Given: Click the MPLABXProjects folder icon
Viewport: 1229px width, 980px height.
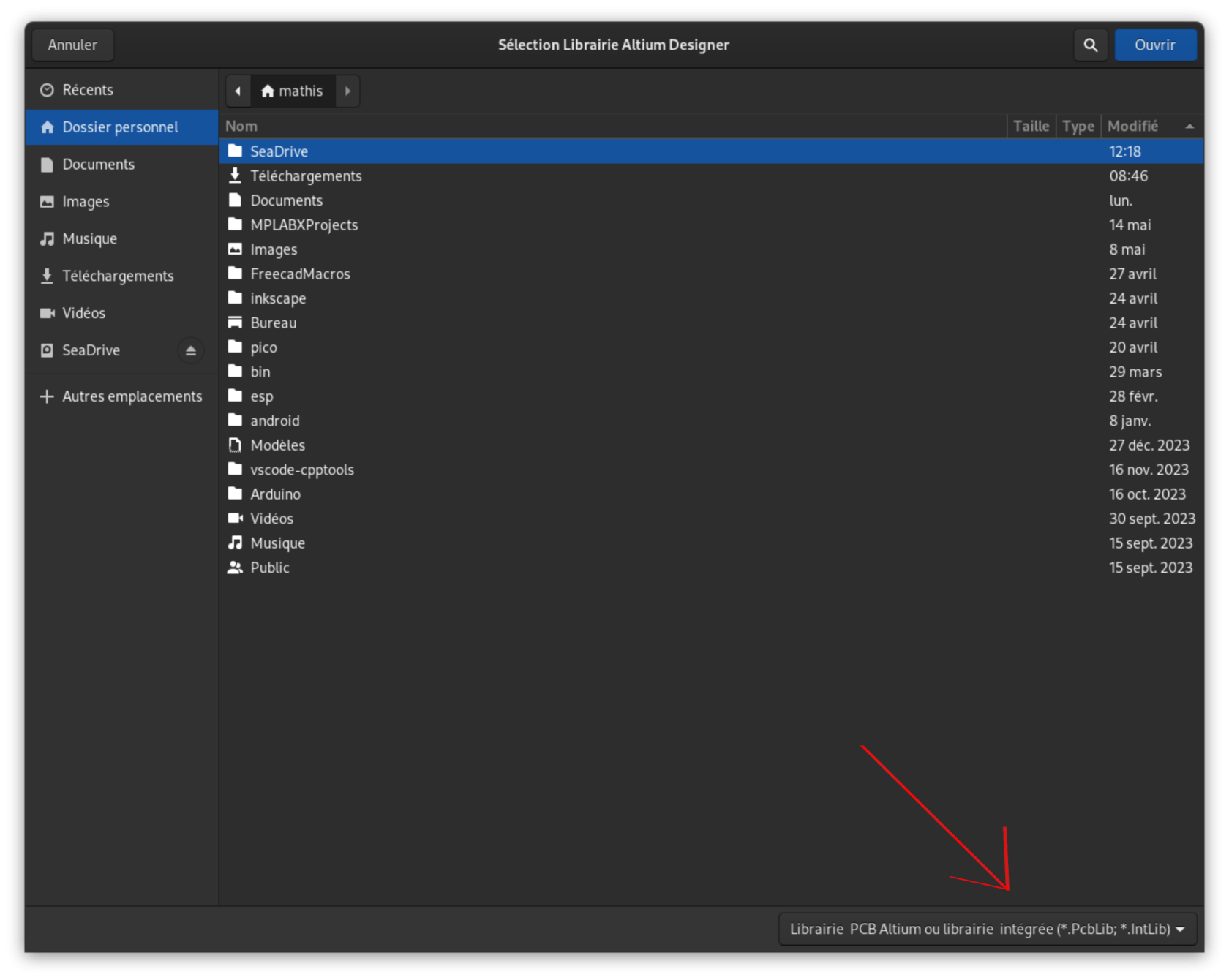Looking at the screenshot, I should pyautogui.click(x=235, y=225).
